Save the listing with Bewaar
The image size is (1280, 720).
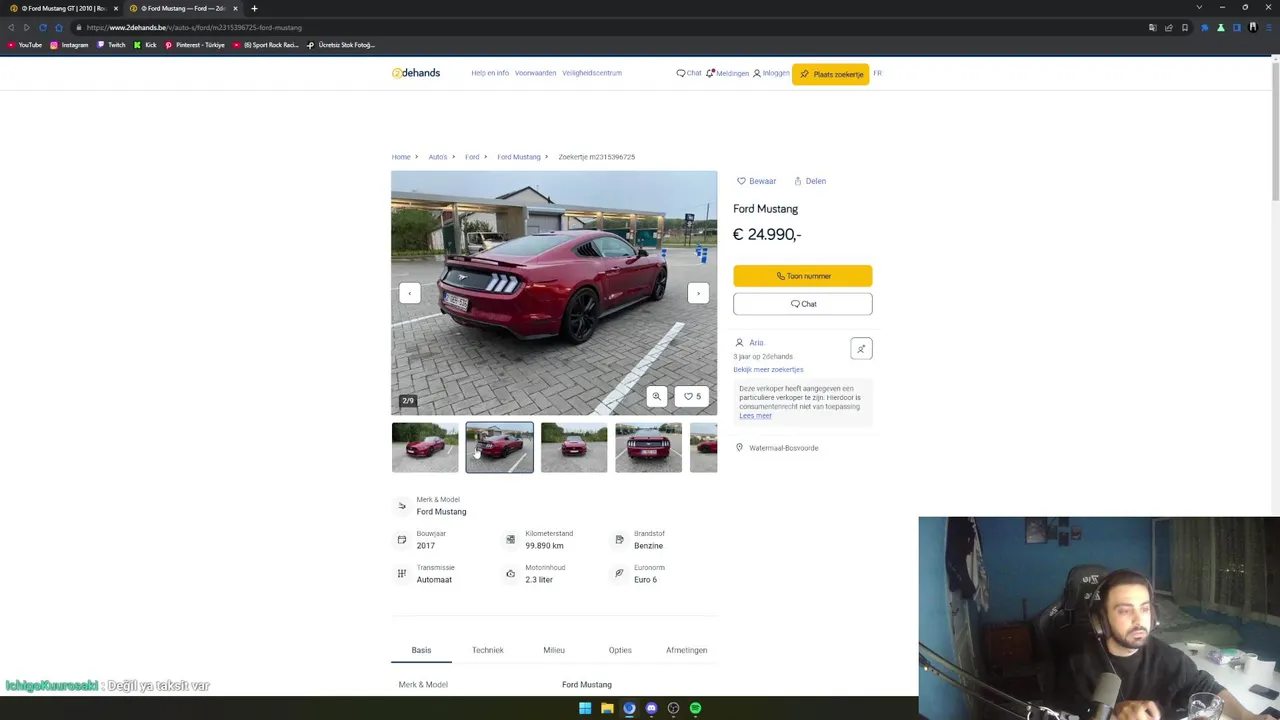pos(756,181)
